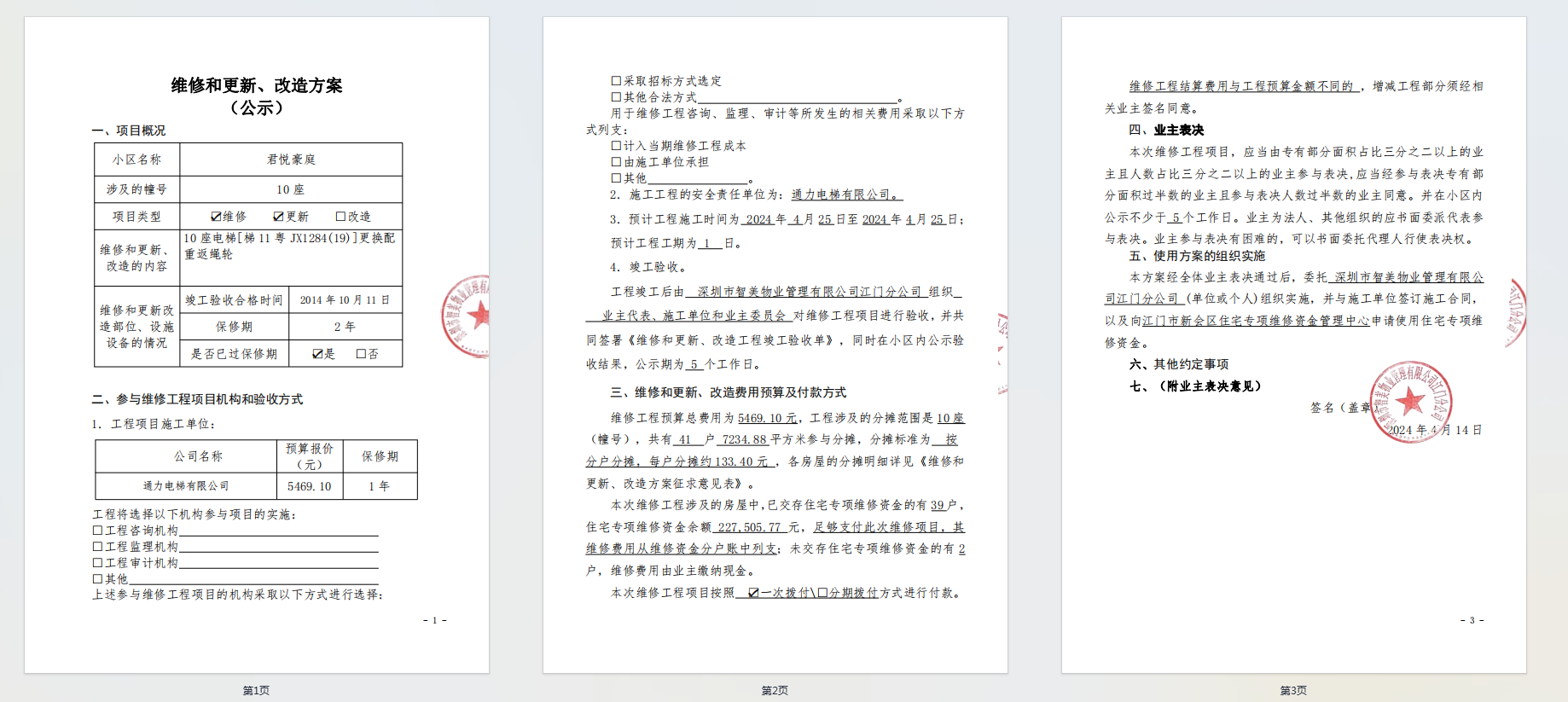Check the 计入当期维修工程成本 option
The width and height of the screenshot is (1568, 702).
coord(616,146)
